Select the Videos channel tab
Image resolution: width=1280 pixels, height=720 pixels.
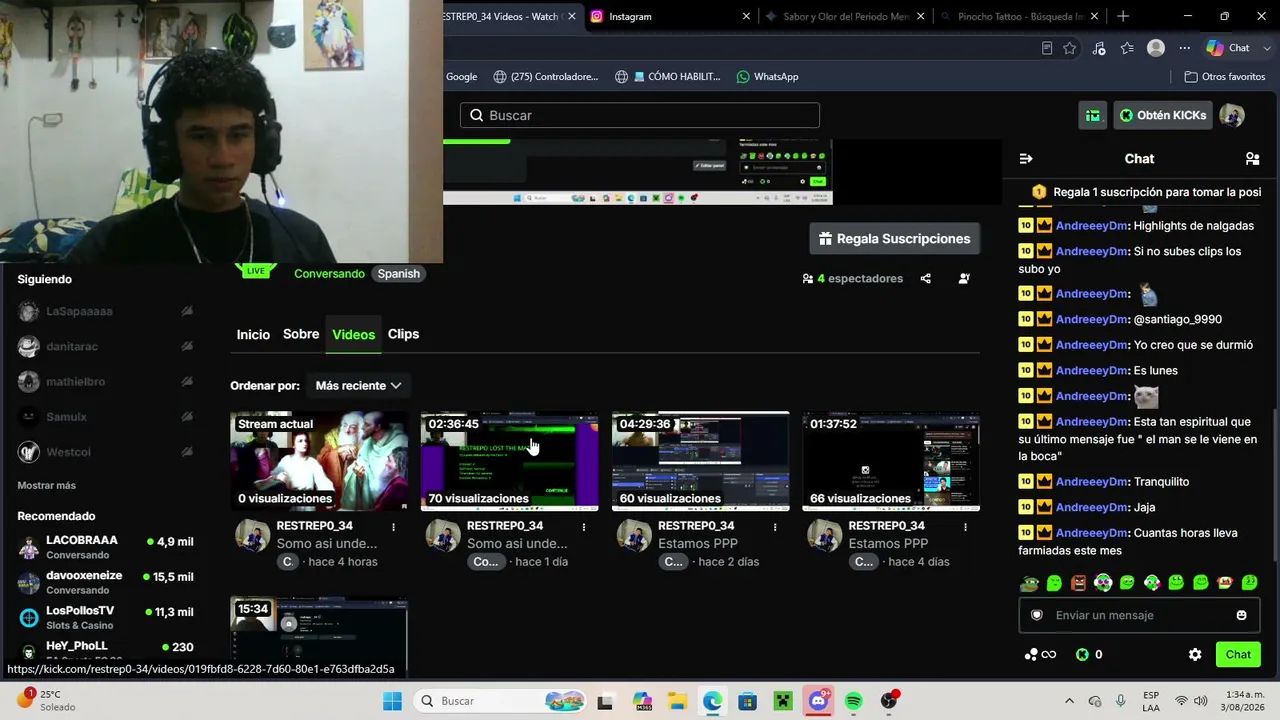coord(353,335)
